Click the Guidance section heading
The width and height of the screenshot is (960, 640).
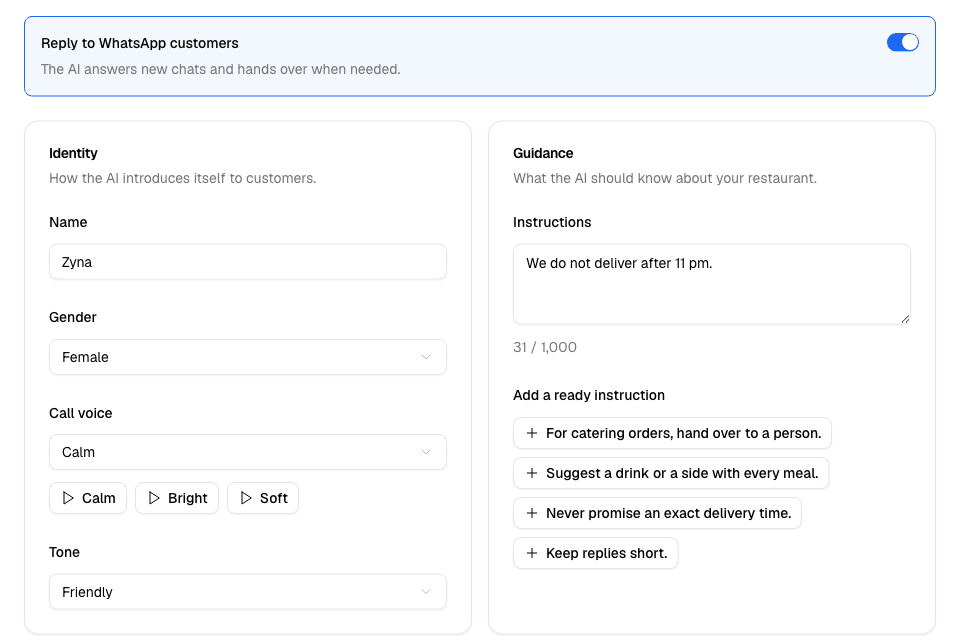click(x=543, y=153)
